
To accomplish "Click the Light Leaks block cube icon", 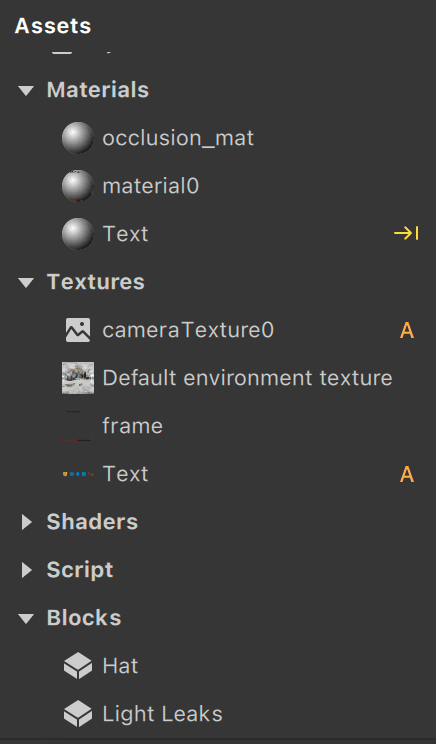I will pos(78,714).
